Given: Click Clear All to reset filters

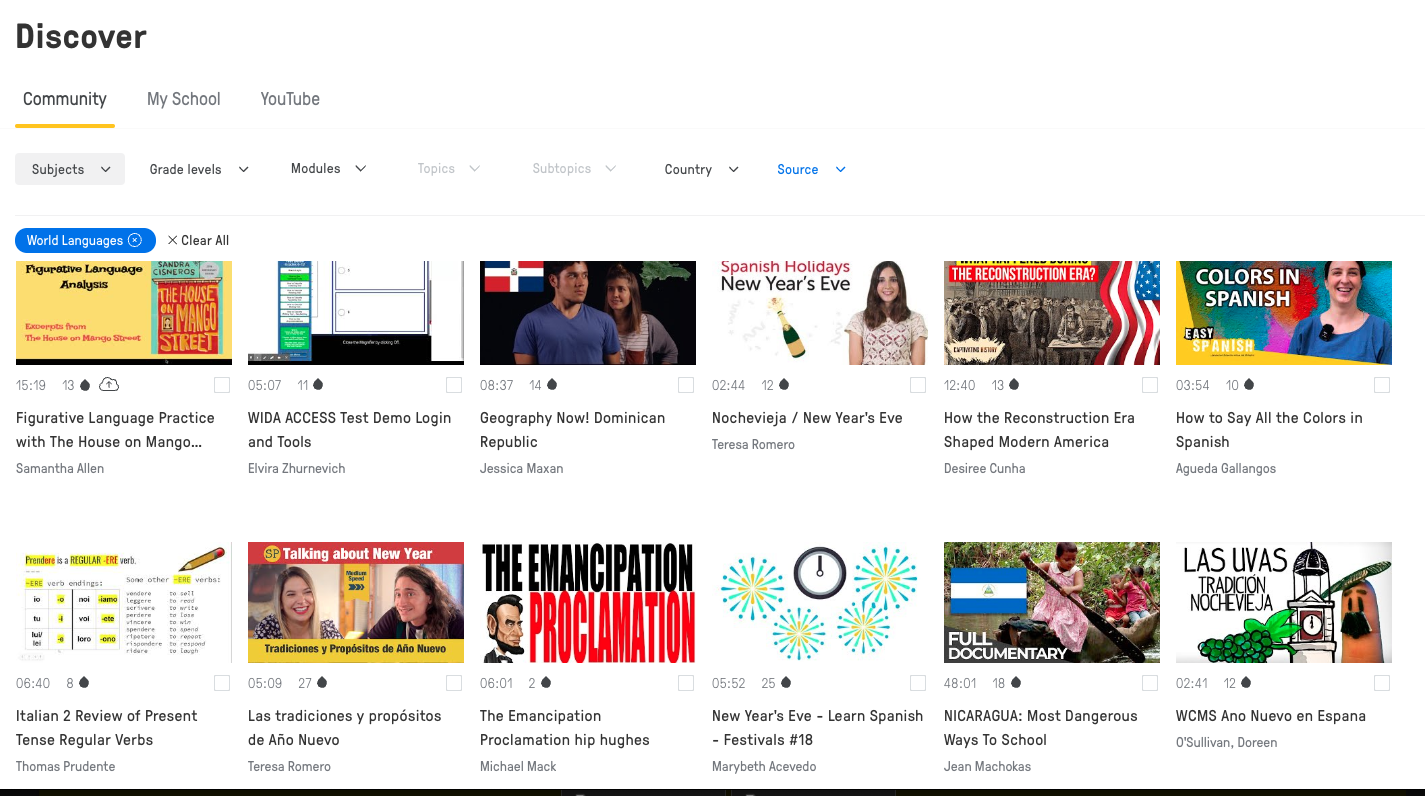Looking at the screenshot, I should (197, 240).
